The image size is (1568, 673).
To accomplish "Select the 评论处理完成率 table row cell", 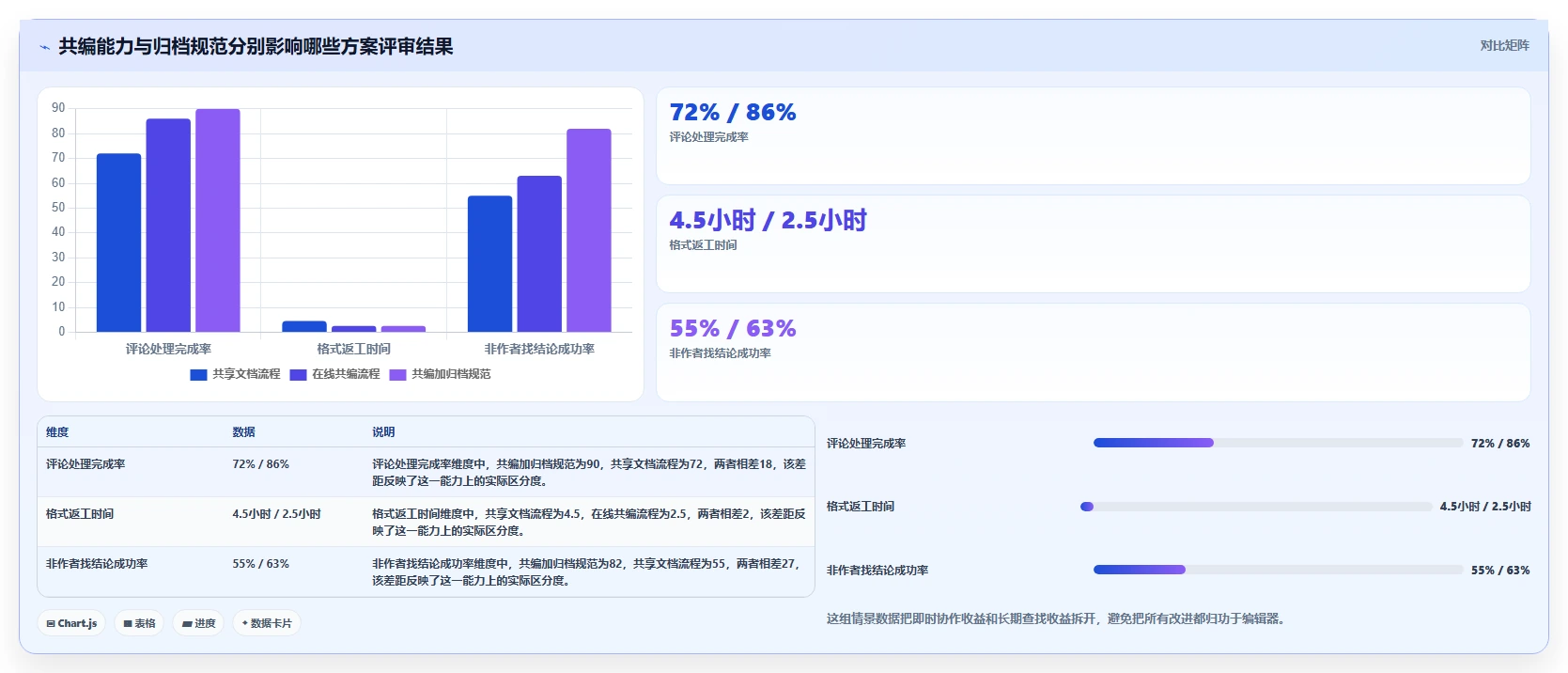I will point(85,464).
